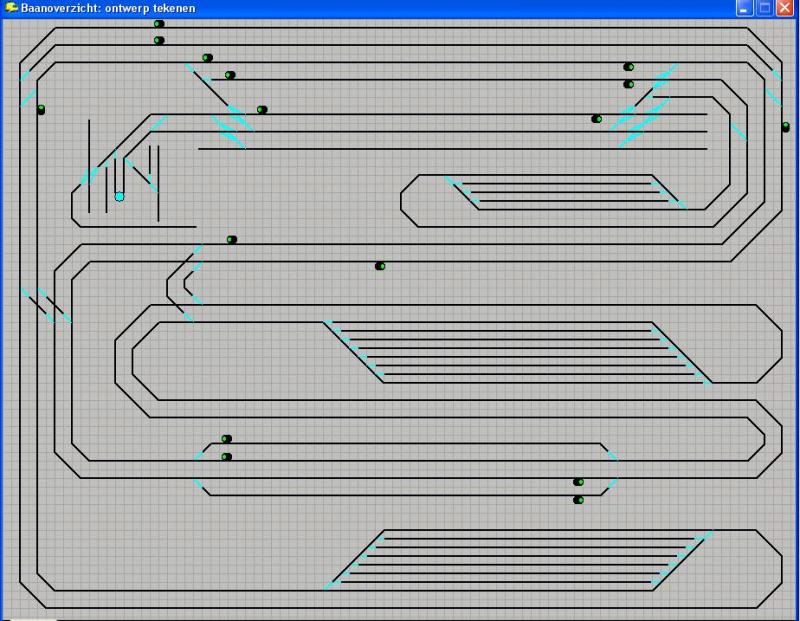This screenshot has height=621, width=800.
Task: Click the maximize button in the title bar
Action: point(765,8)
